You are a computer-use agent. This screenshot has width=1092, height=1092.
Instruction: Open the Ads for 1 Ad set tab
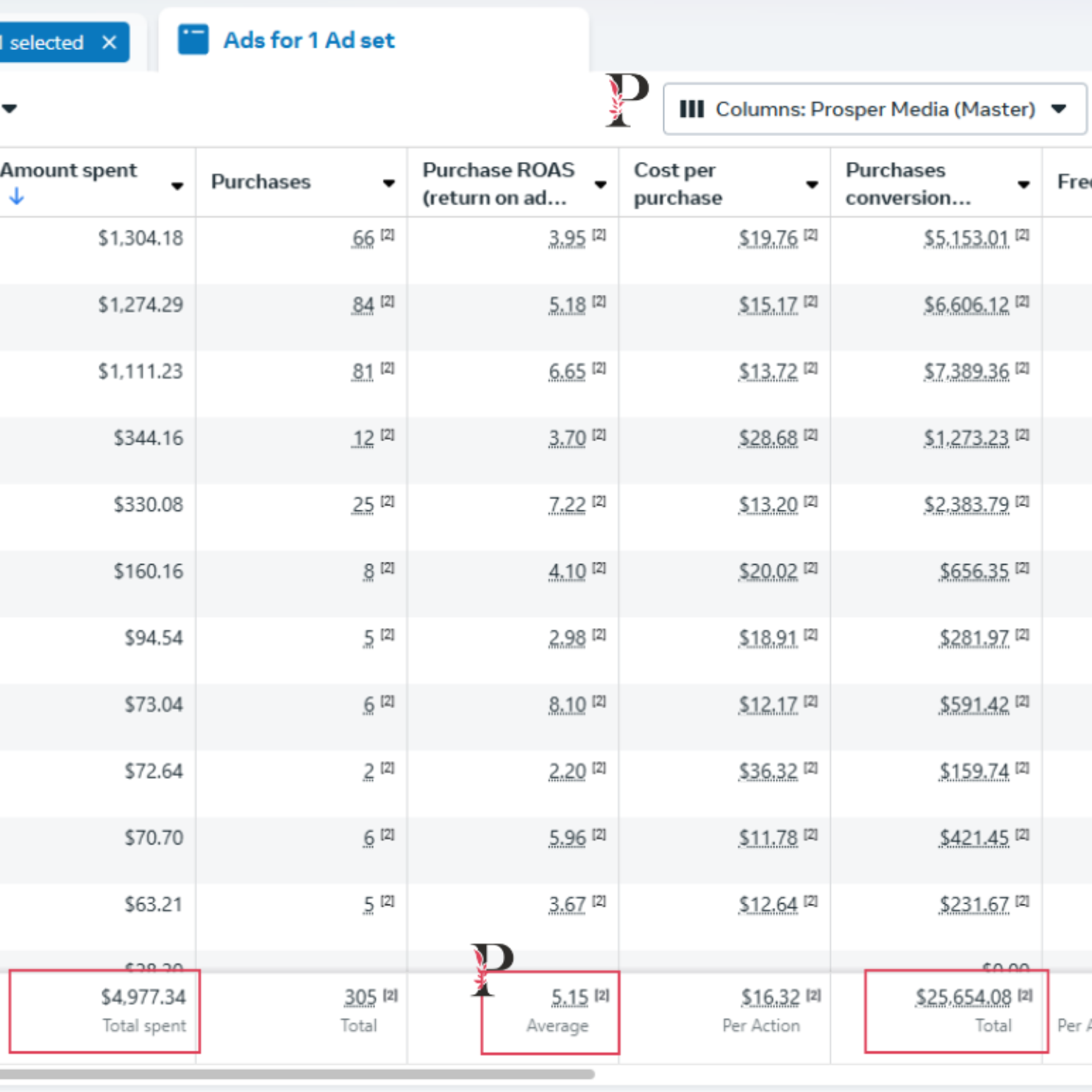[308, 40]
